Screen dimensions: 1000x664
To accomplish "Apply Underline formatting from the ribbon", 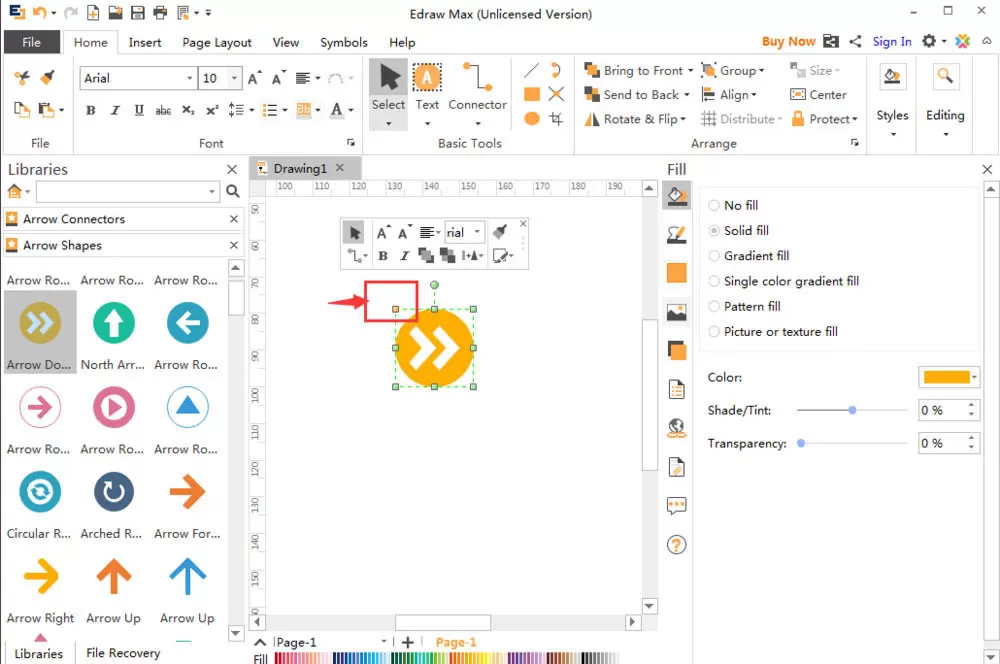I will 139,110.
